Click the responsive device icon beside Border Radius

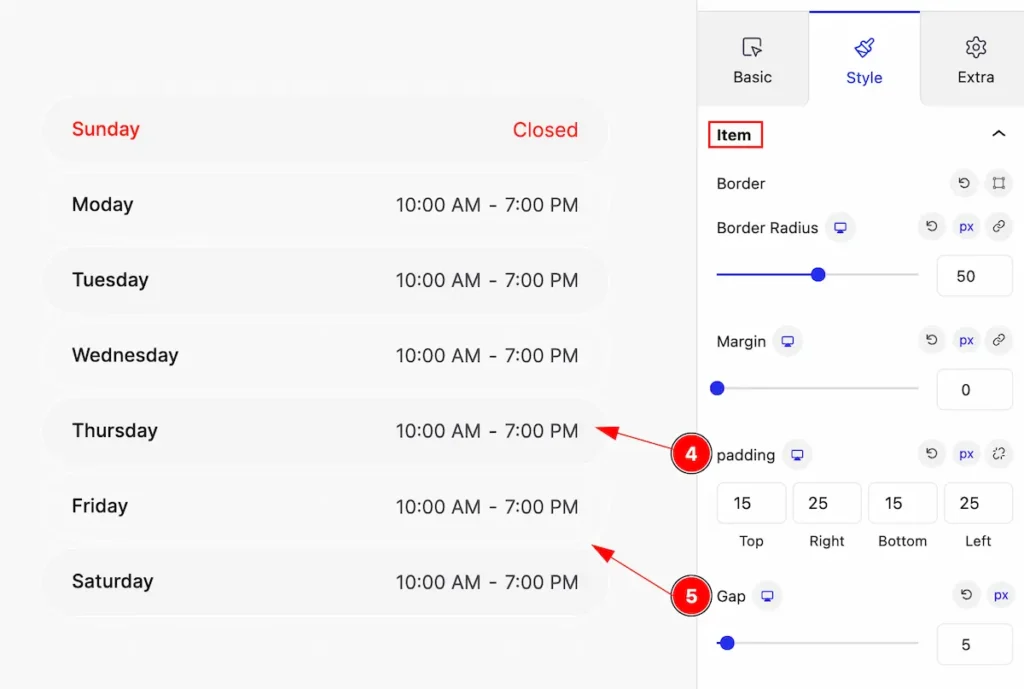(x=840, y=228)
